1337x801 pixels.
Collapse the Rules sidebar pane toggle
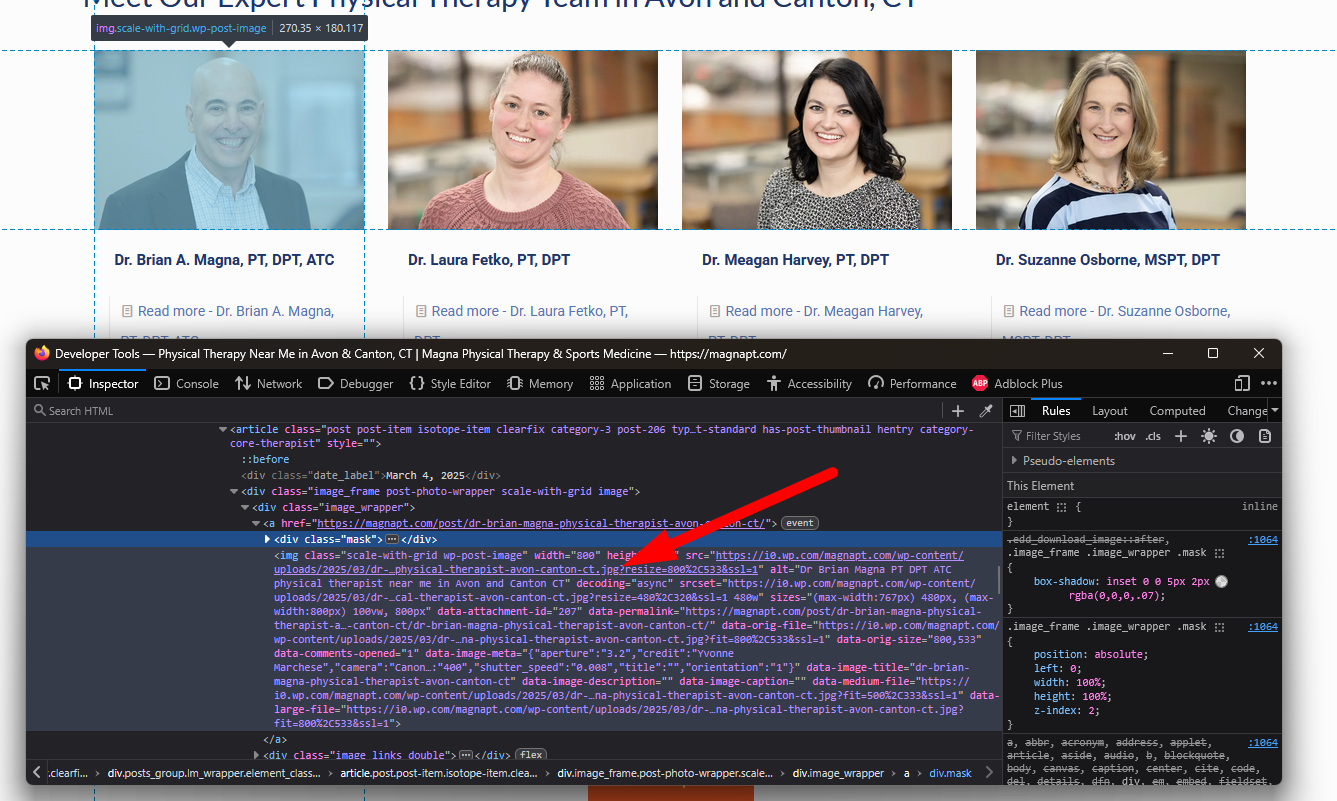point(1017,411)
